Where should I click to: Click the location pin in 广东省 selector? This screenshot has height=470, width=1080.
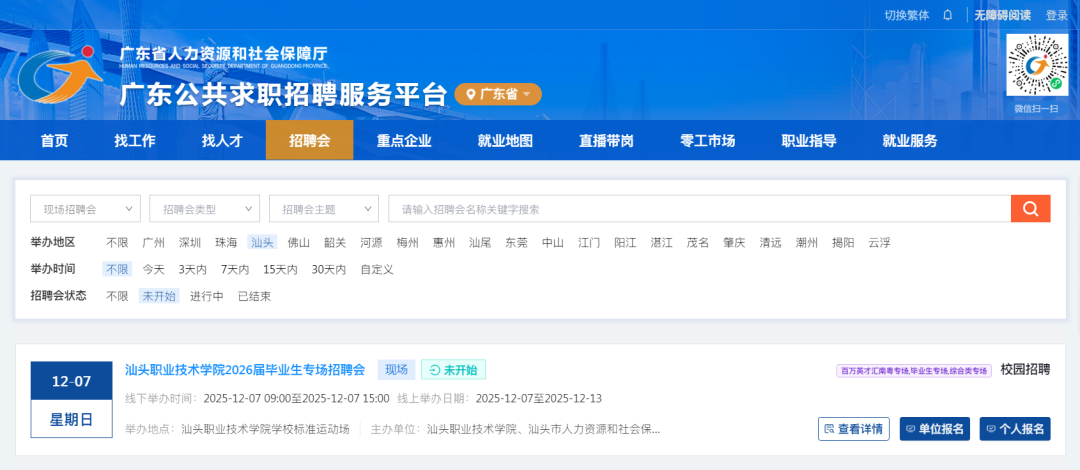(470, 94)
